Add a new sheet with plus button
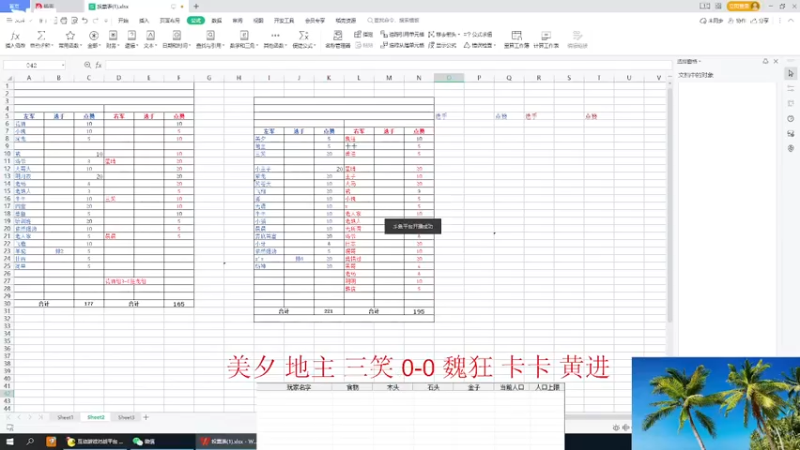The width and height of the screenshot is (800, 450). pyautogui.click(x=146, y=417)
